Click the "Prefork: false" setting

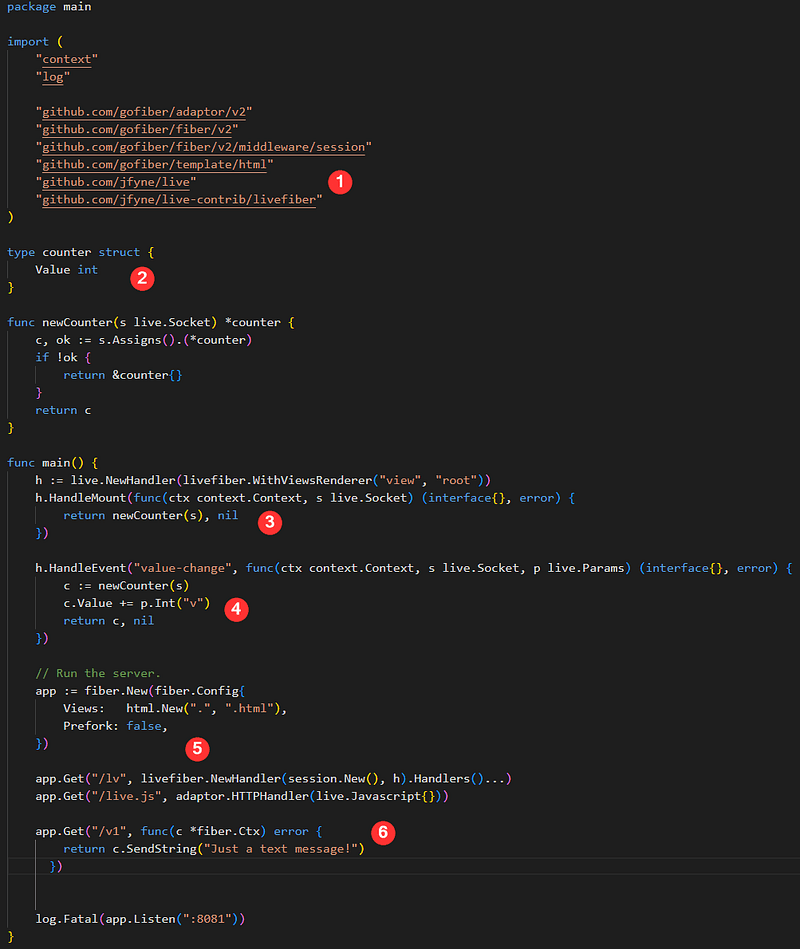[x=115, y=726]
